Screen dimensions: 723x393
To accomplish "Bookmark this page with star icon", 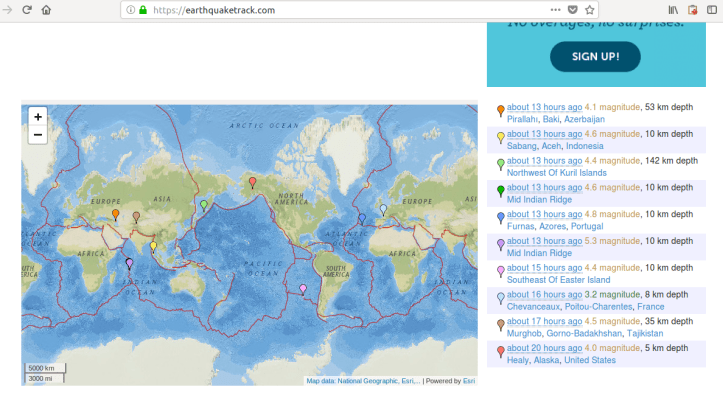I will tap(589, 10).
